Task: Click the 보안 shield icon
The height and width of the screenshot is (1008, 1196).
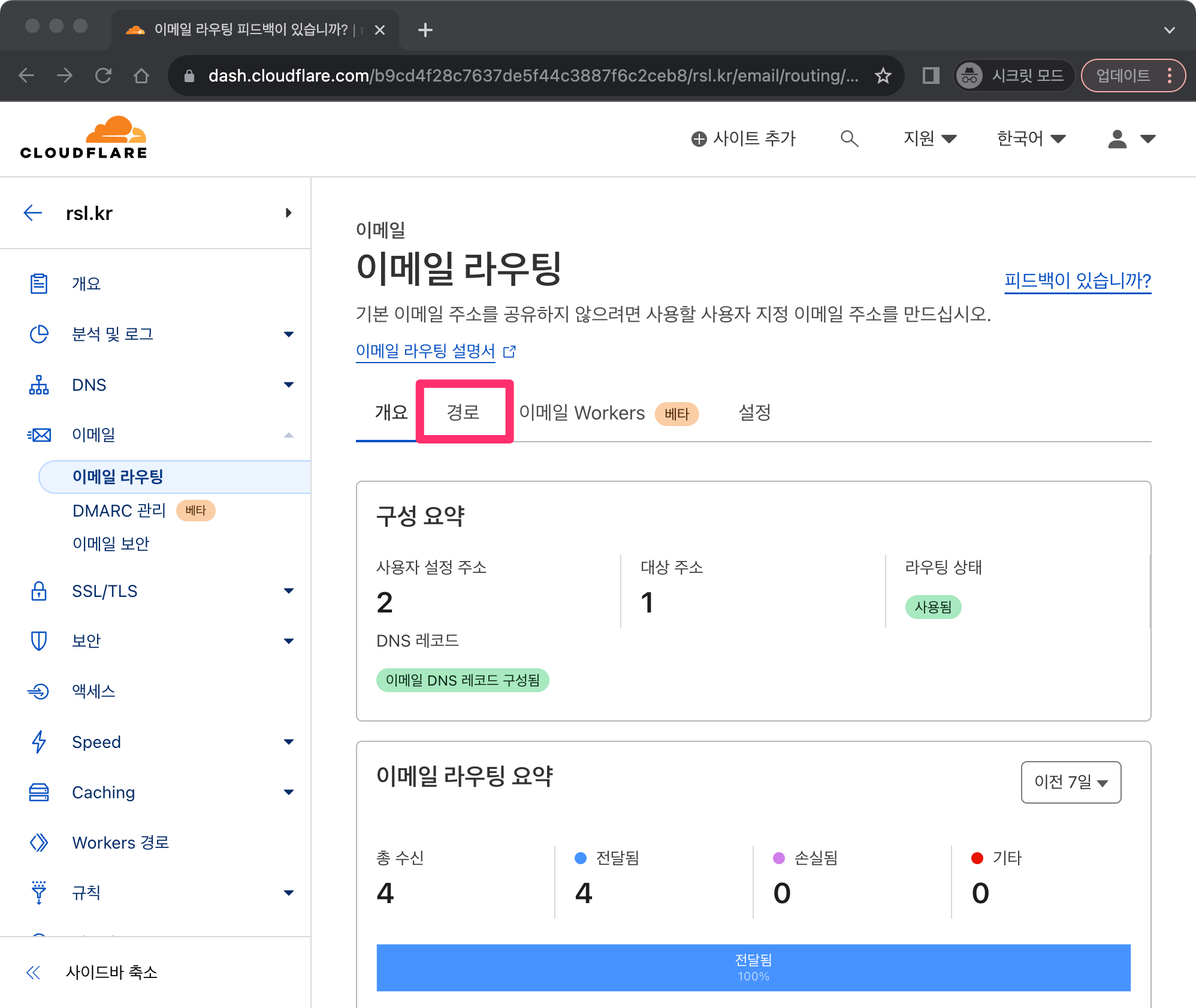Action: click(39, 641)
